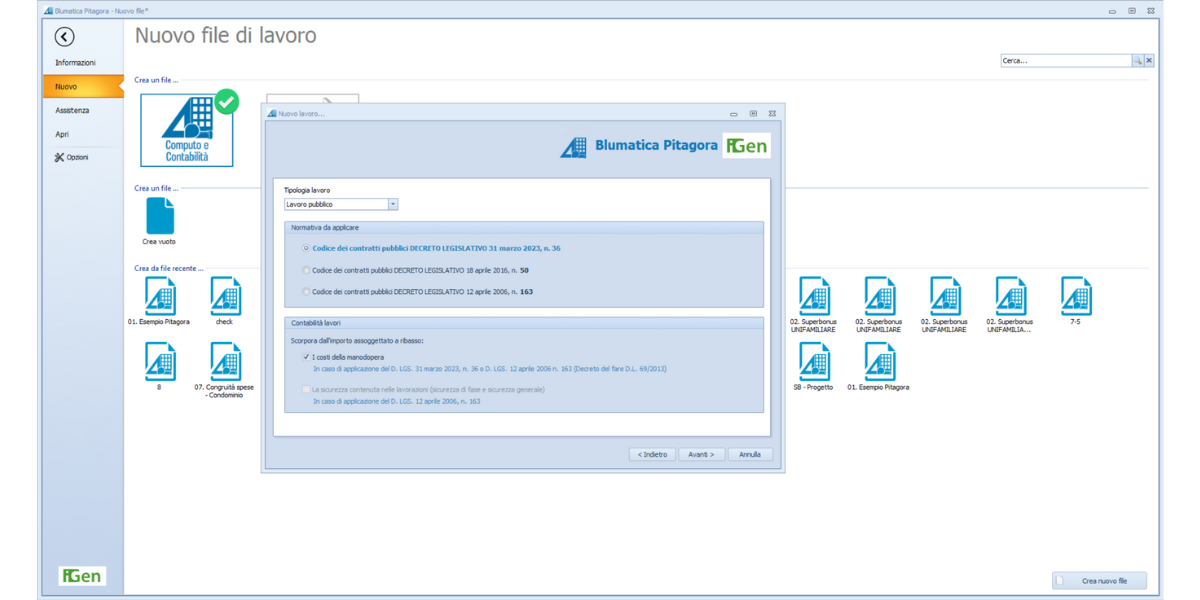Screen dimensions: 1200x600
Task: Click into the Cerca search field
Action: [x=1065, y=61]
